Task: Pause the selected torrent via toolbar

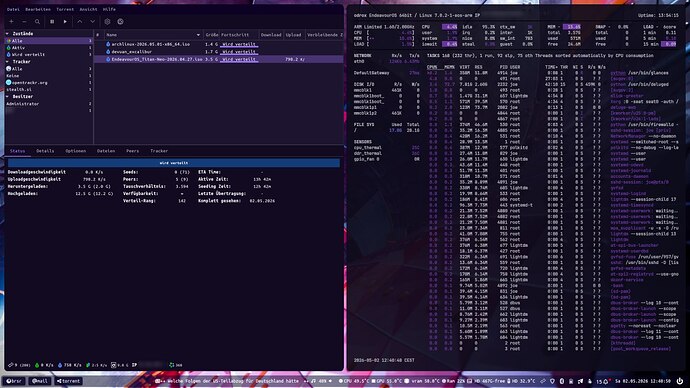Action: (52, 22)
